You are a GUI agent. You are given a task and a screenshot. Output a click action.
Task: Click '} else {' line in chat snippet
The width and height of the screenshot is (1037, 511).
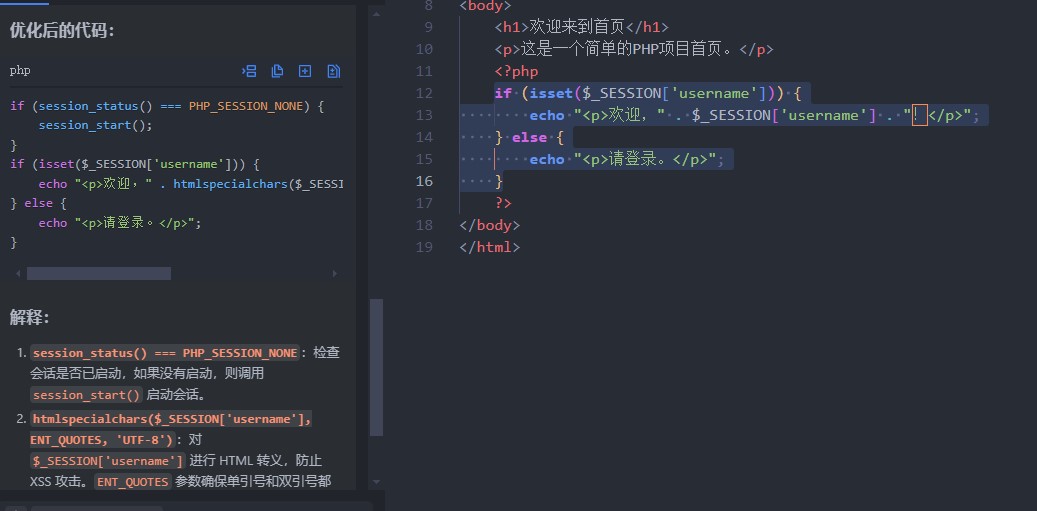[38, 204]
